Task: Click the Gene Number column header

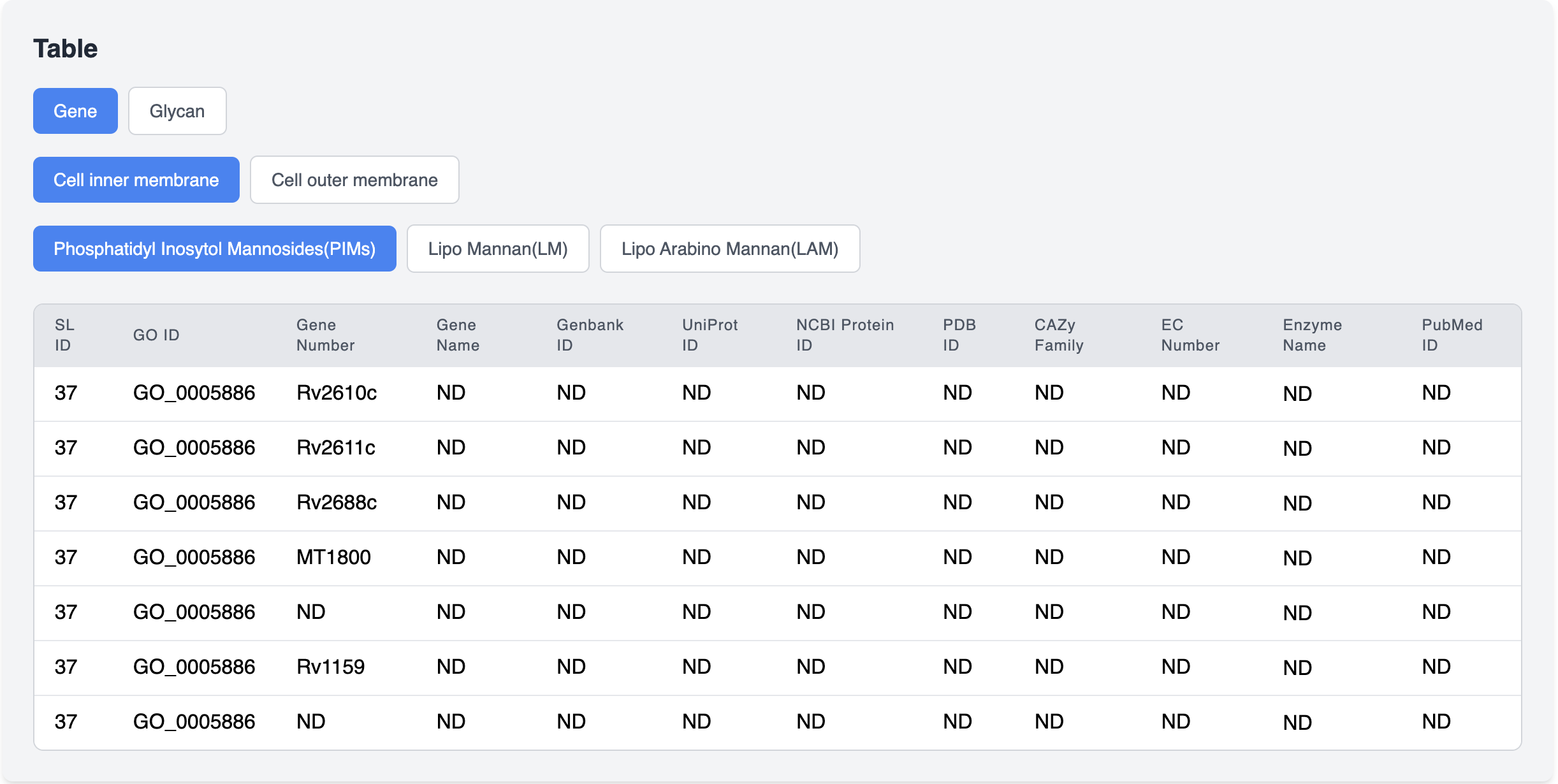Action: tap(325, 335)
